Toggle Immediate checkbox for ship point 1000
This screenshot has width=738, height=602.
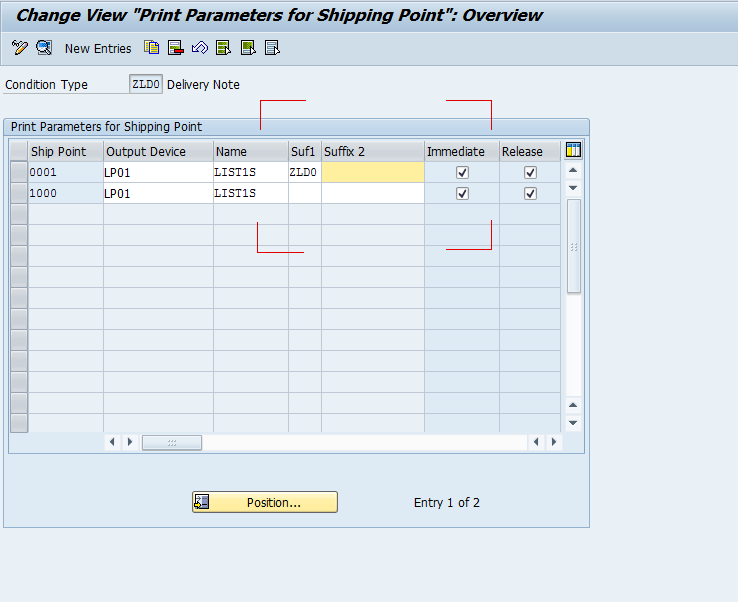[x=462, y=193]
